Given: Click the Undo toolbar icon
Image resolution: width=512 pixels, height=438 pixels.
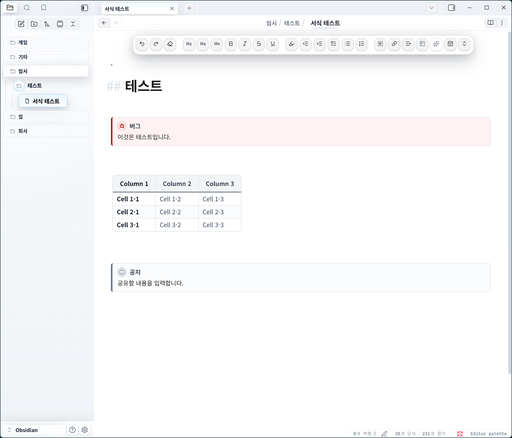Looking at the screenshot, I should (x=142, y=44).
